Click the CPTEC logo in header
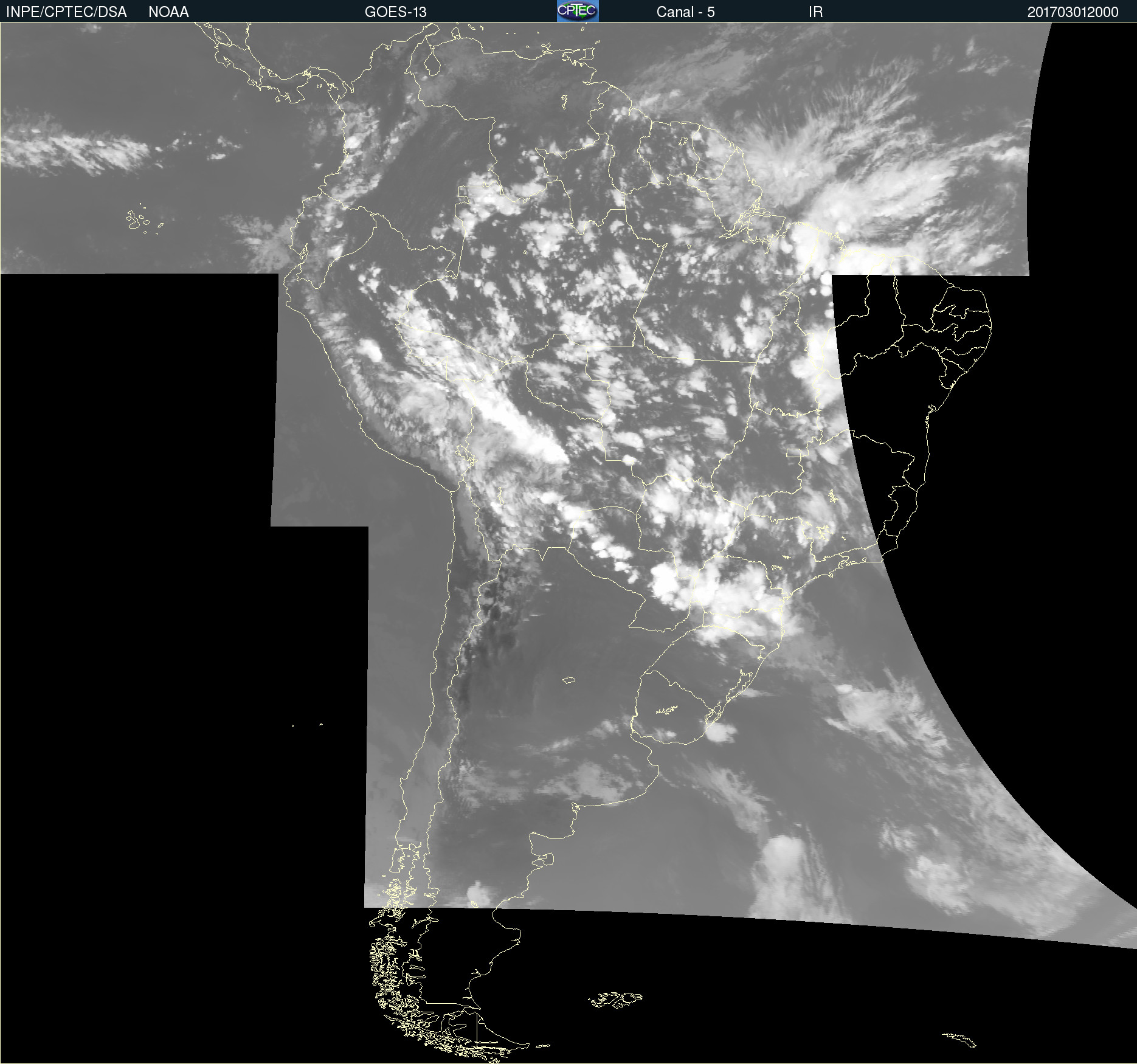This screenshot has height=1064, width=1137. point(578,11)
